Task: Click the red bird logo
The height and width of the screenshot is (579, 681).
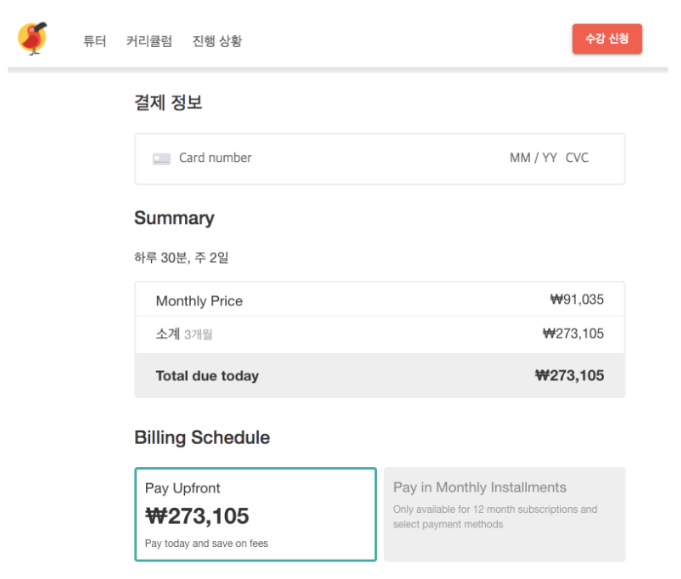Action: (x=32, y=39)
